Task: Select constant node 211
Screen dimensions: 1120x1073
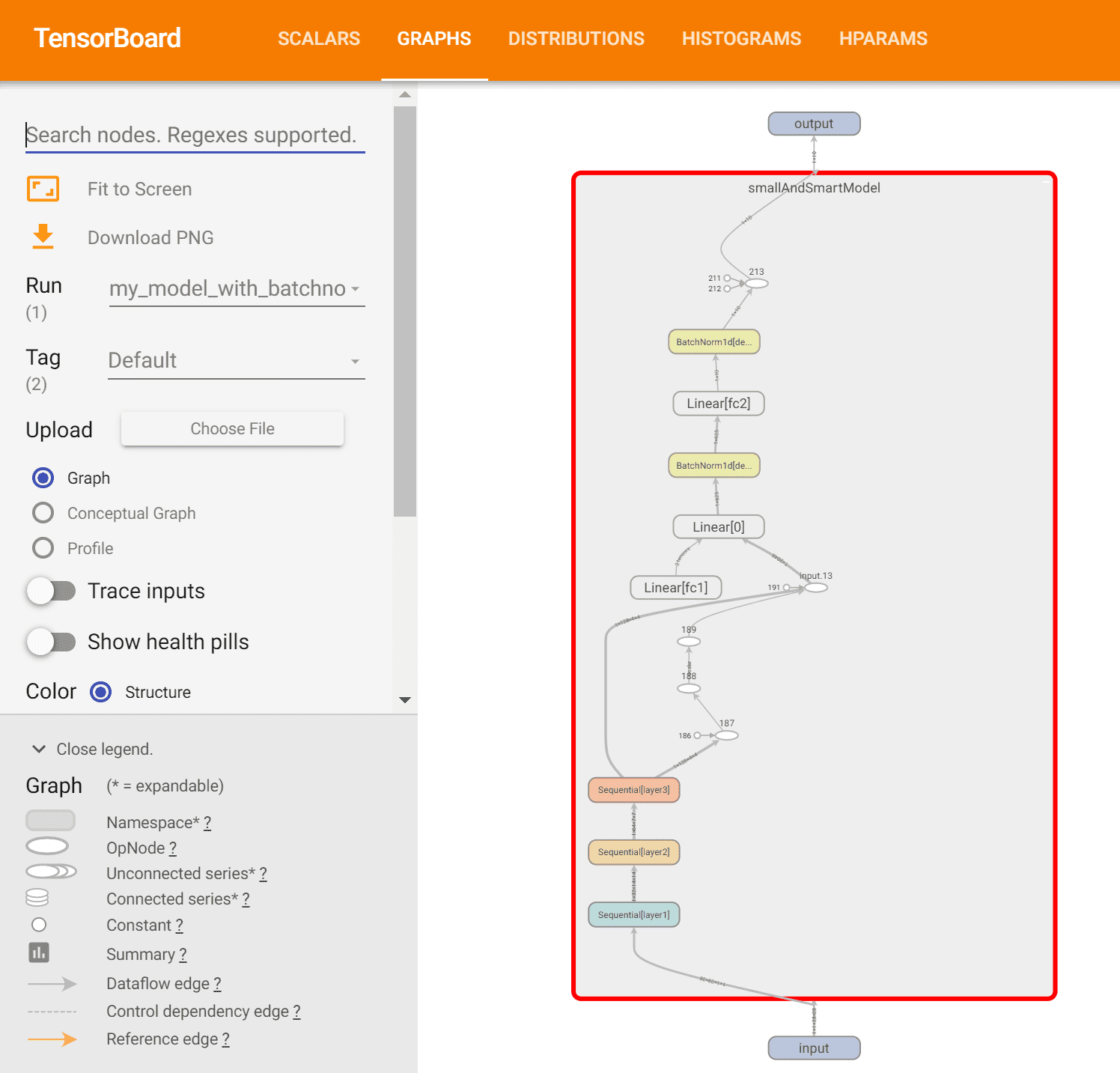Action: coord(727,279)
